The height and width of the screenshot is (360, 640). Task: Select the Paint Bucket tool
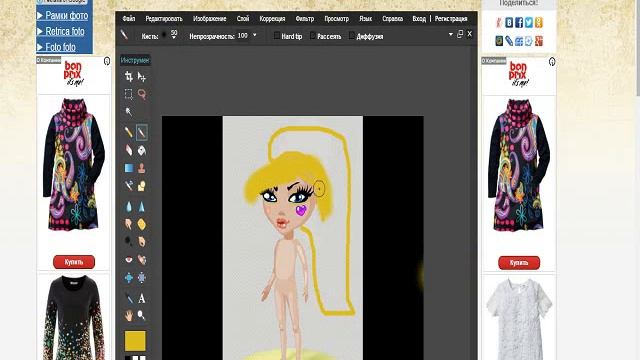tap(142, 150)
